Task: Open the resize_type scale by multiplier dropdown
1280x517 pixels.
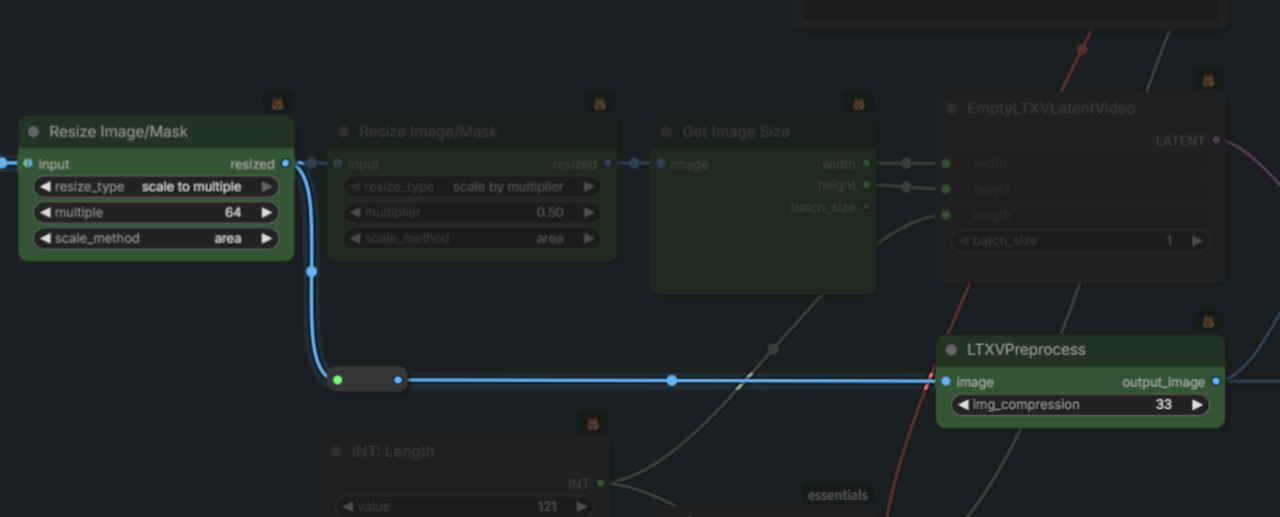Action: (x=472, y=187)
